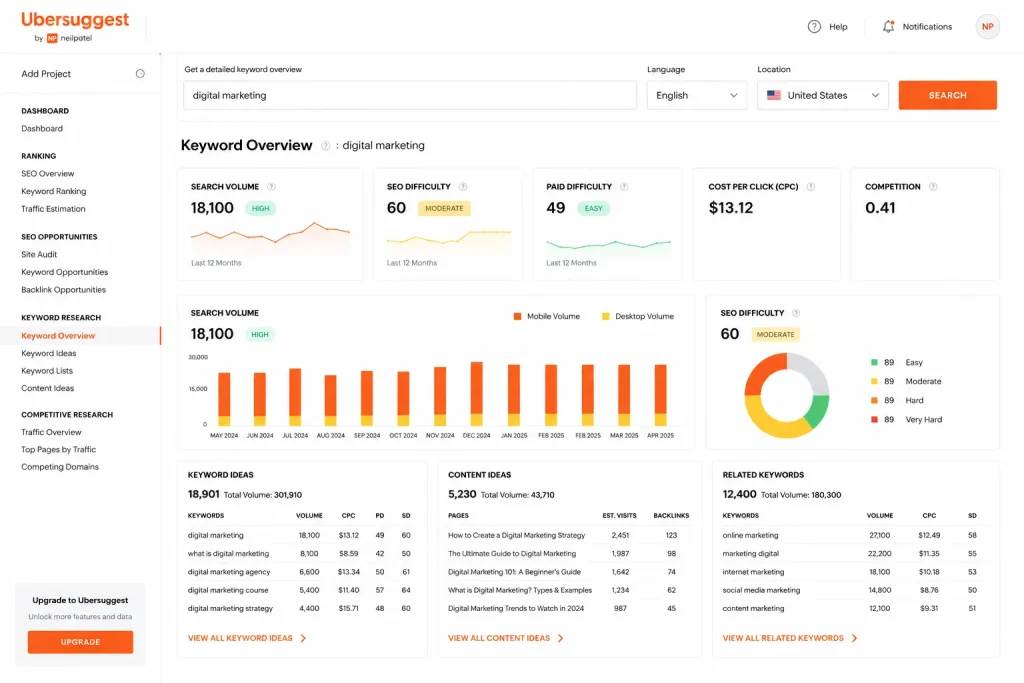Click 'Digital Marketing Trends to Watch in 2024'
Viewport: 1024px width, 683px height.
516,609
